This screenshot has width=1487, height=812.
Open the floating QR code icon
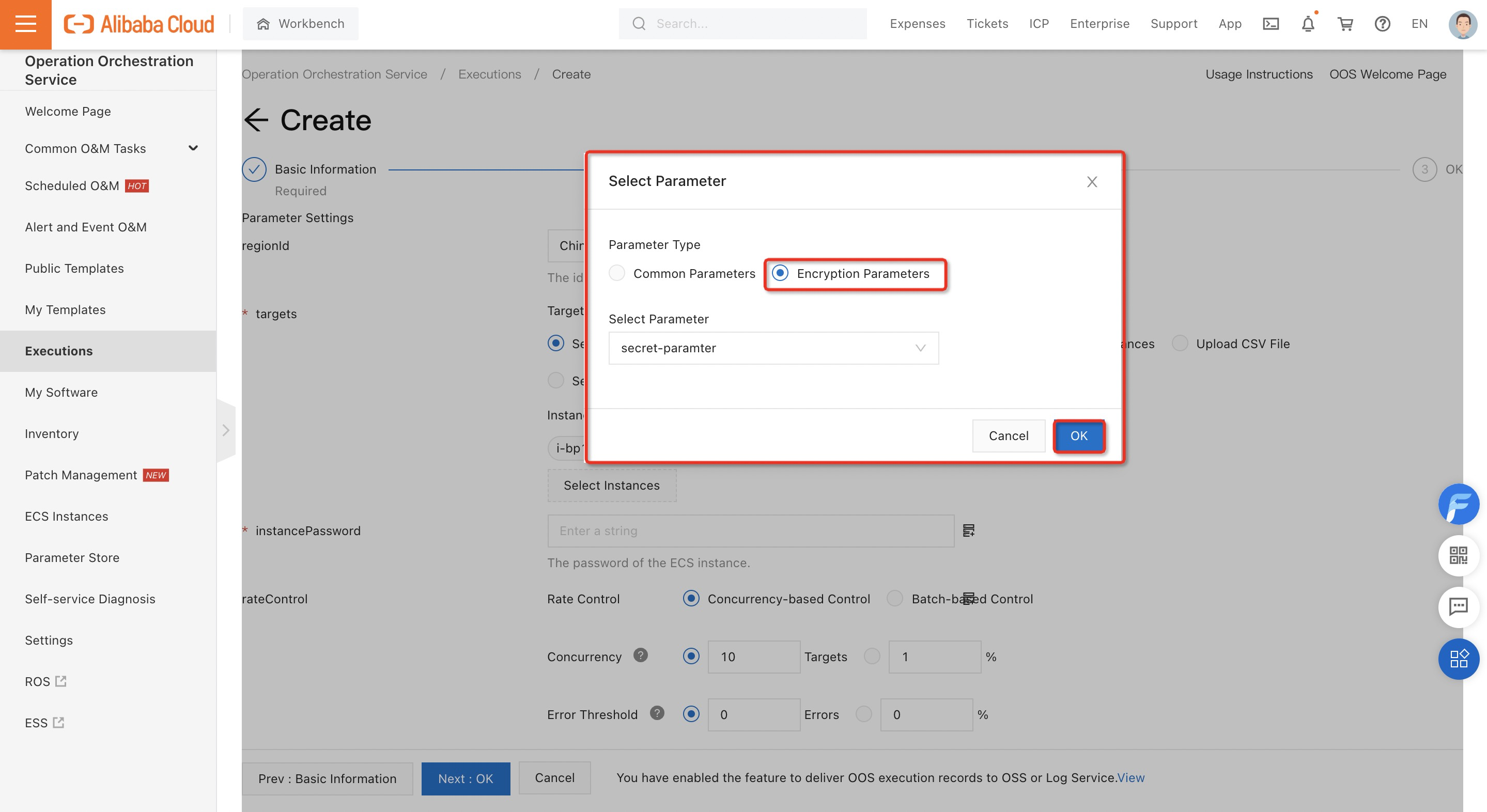(x=1458, y=556)
